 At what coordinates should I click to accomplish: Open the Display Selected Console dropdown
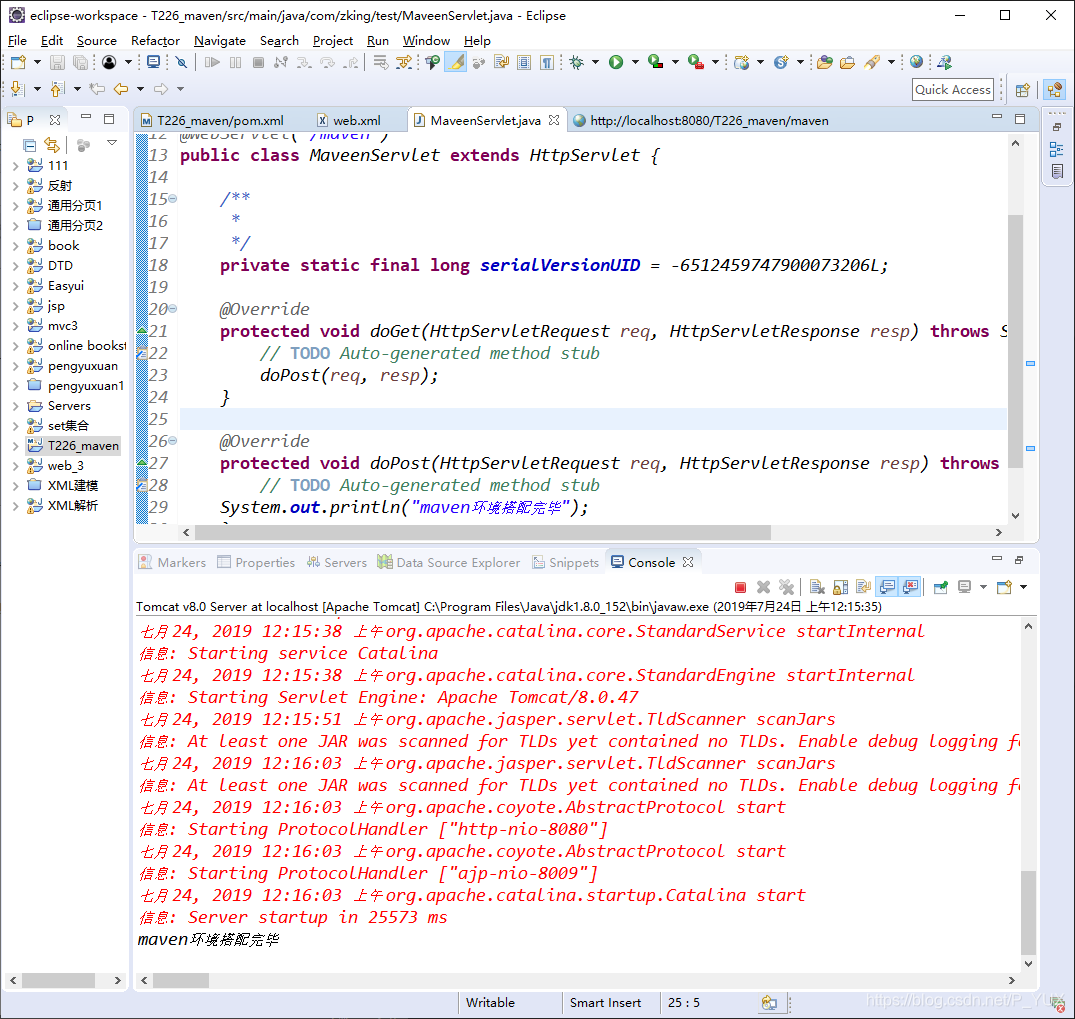(x=983, y=587)
